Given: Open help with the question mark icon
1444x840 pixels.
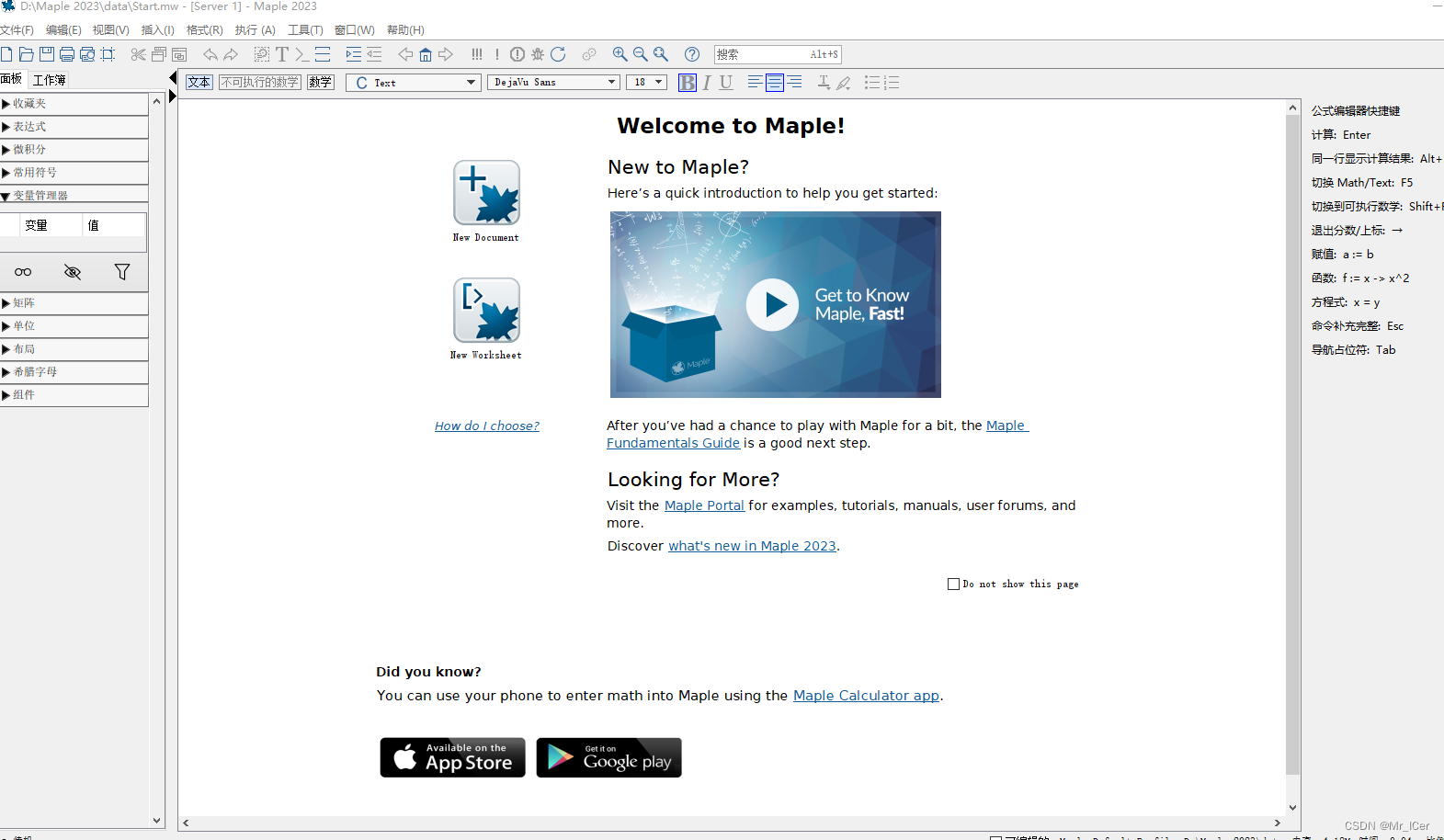Looking at the screenshot, I should coord(692,54).
